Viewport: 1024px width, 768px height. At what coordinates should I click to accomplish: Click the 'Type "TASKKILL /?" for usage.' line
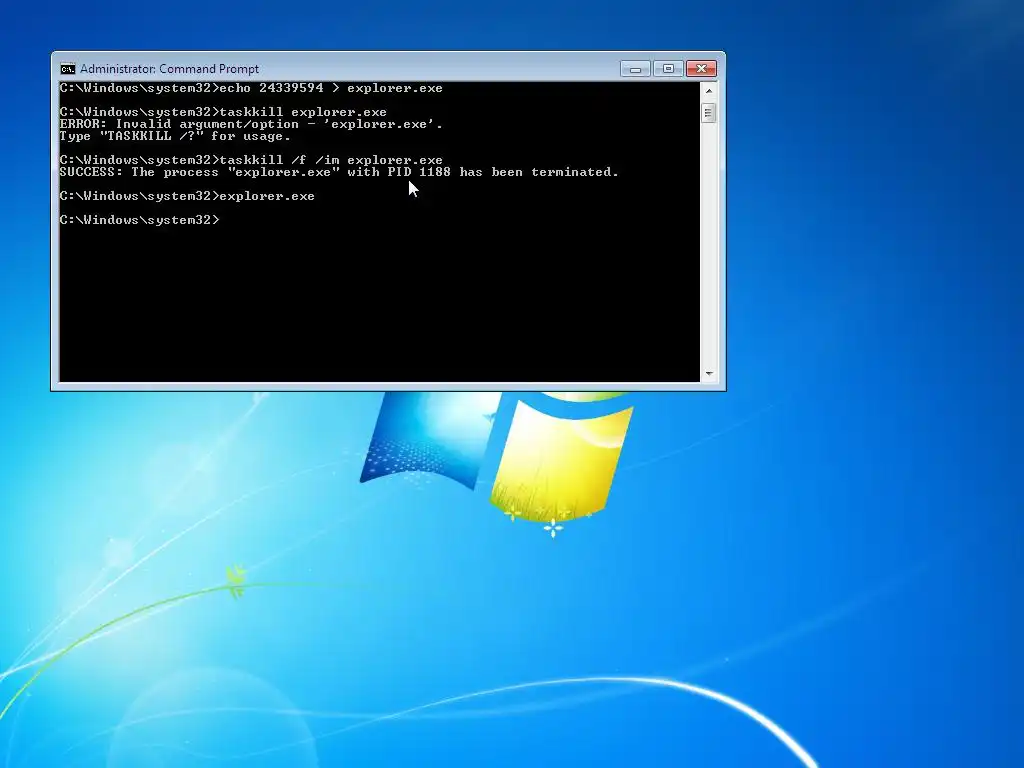point(174,136)
